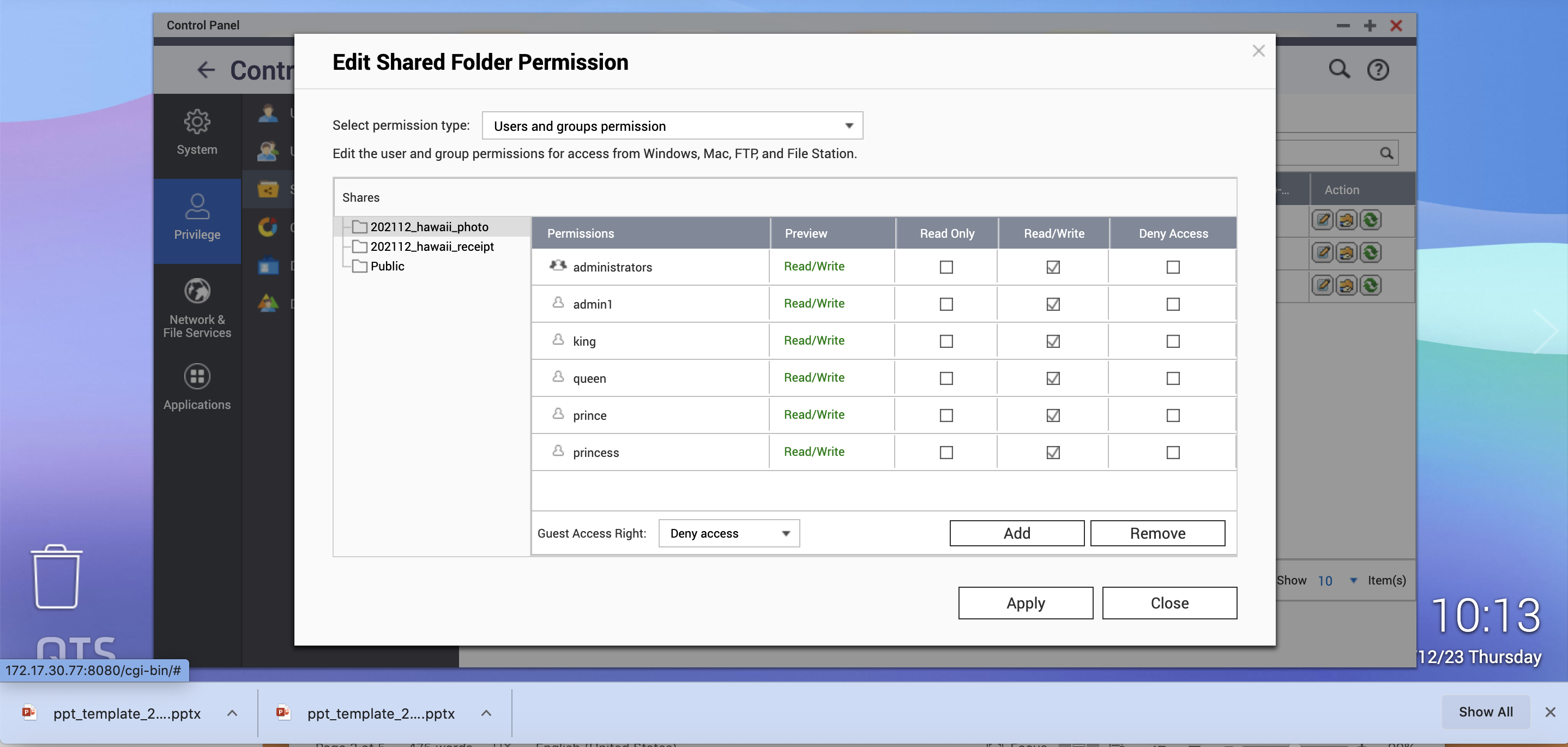Expand second ppt_template download options chevron
1568x747 pixels.
pos(486,713)
